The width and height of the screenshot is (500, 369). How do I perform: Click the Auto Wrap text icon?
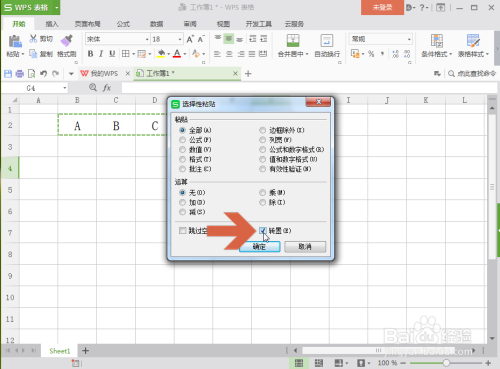click(327, 41)
